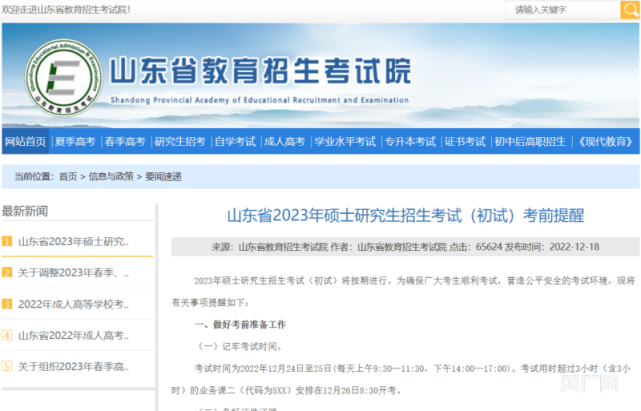The width and height of the screenshot is (641, 411).
Task: Click the circular academy logo emblem
Action: [x=63, y=77]
